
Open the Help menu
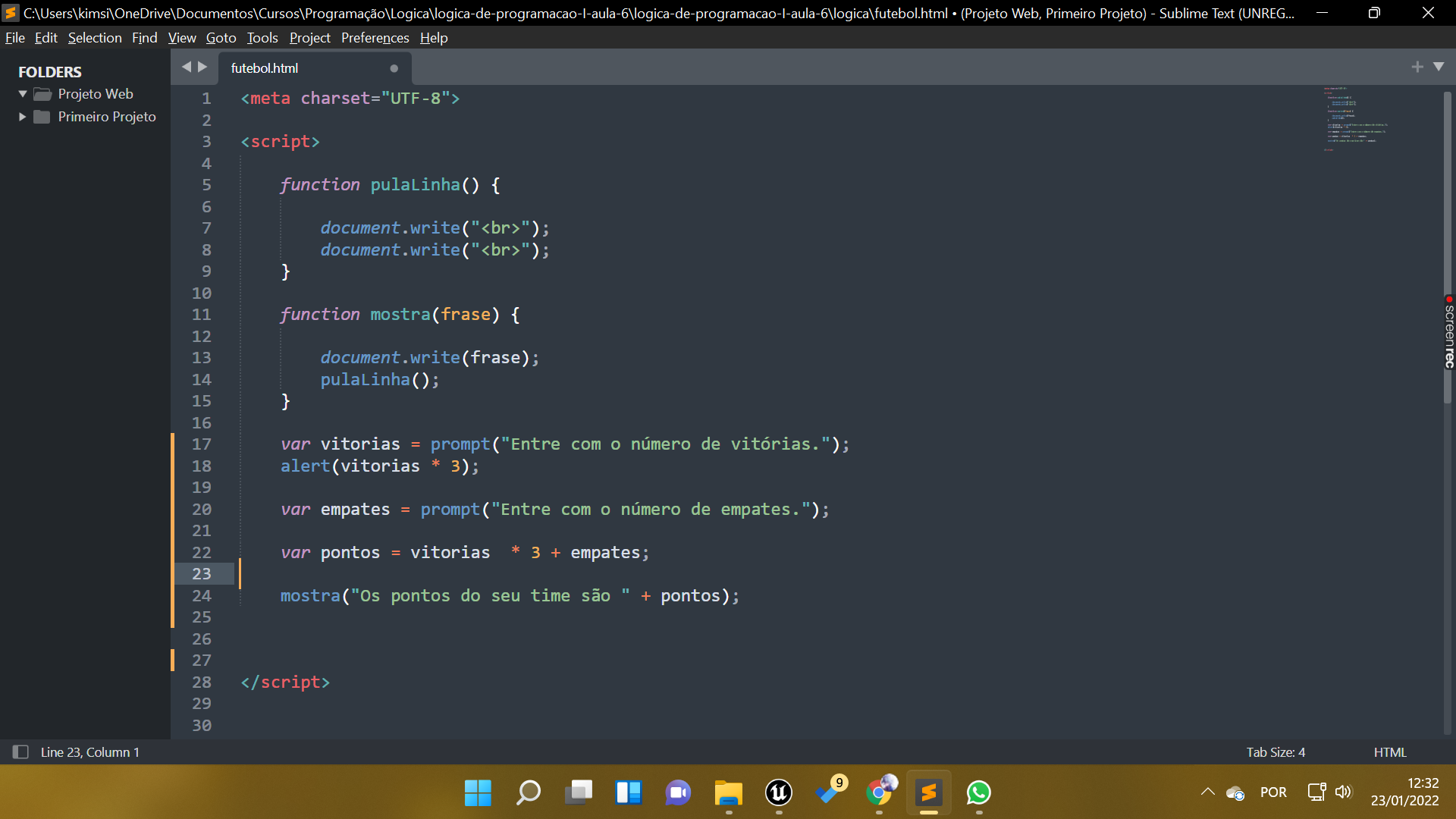(434, 38)
